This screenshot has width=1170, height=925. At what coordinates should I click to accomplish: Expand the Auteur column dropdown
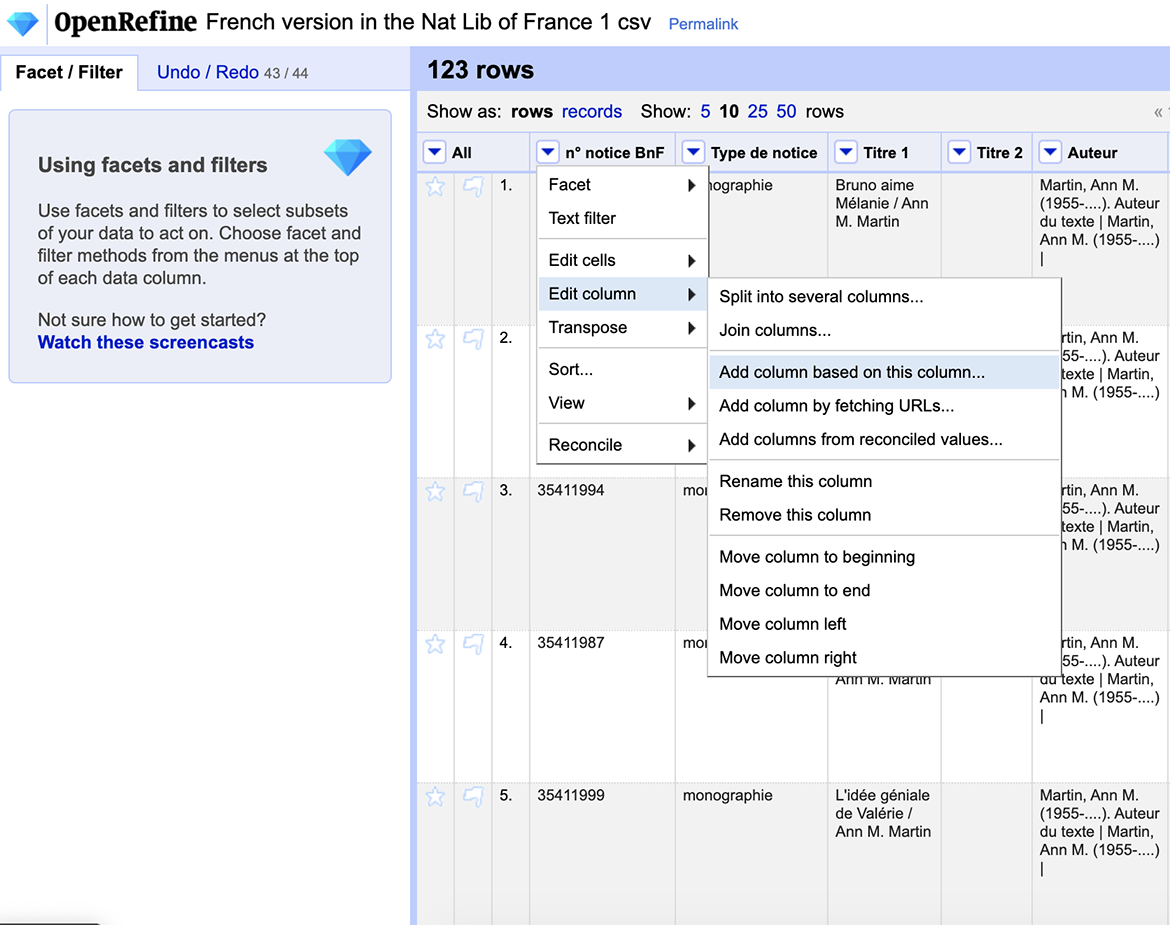1050,152
